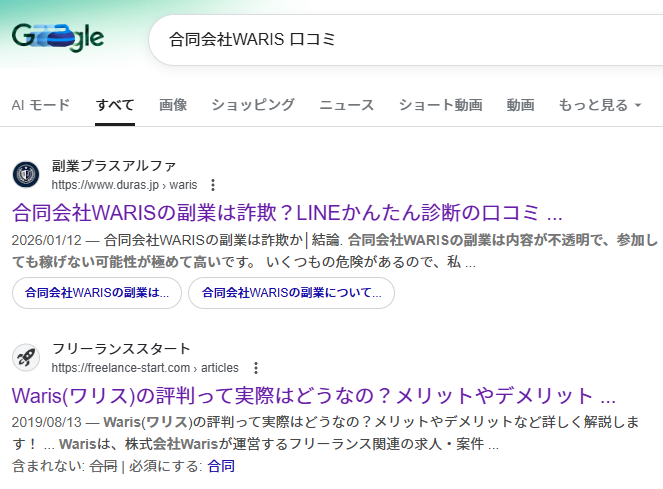Viewport: 663px width, 489px height.
Task: Open the 動画 tab
Action: coord(521,105)
